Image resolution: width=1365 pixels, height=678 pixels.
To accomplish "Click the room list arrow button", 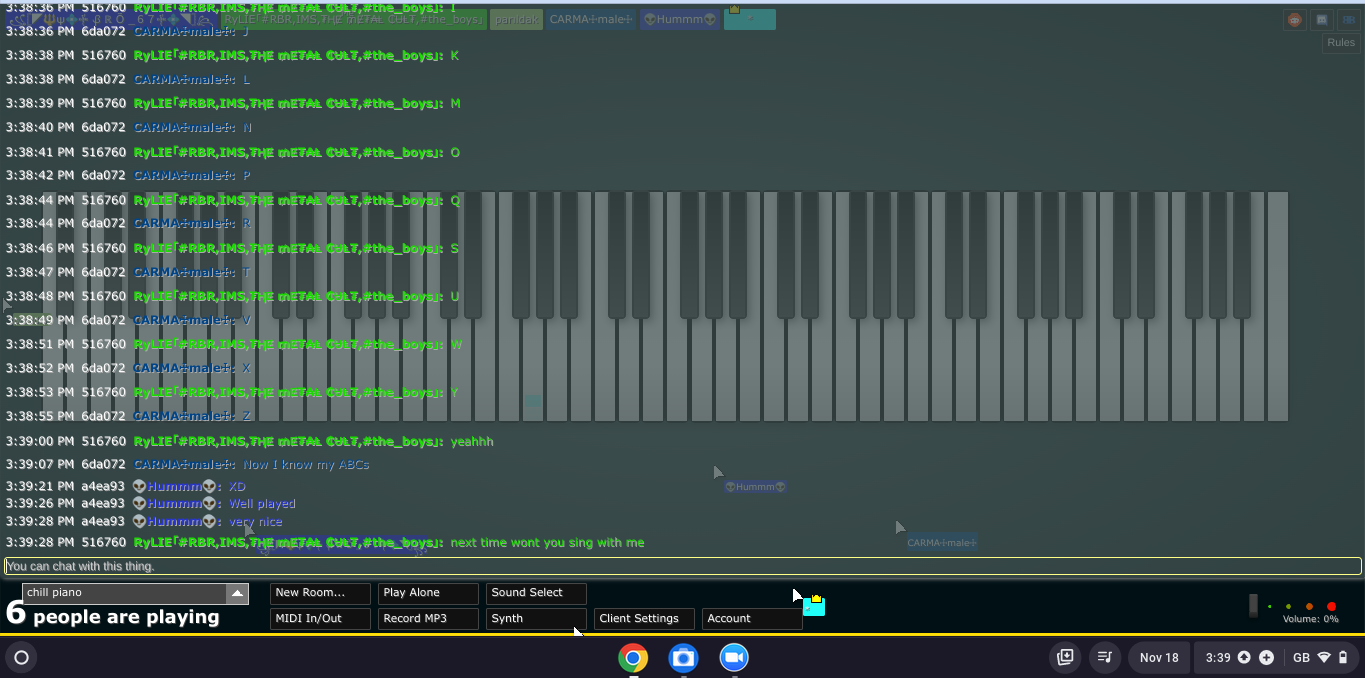I will click(x=237, y=593).
